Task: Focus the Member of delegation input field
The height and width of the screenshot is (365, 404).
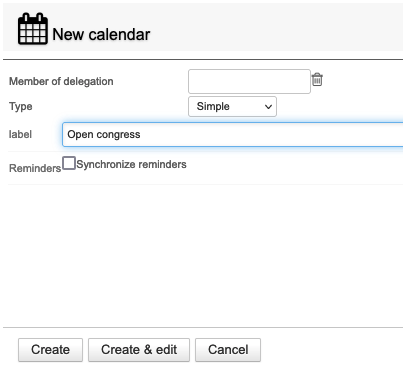Action: (x=249, y=81)
